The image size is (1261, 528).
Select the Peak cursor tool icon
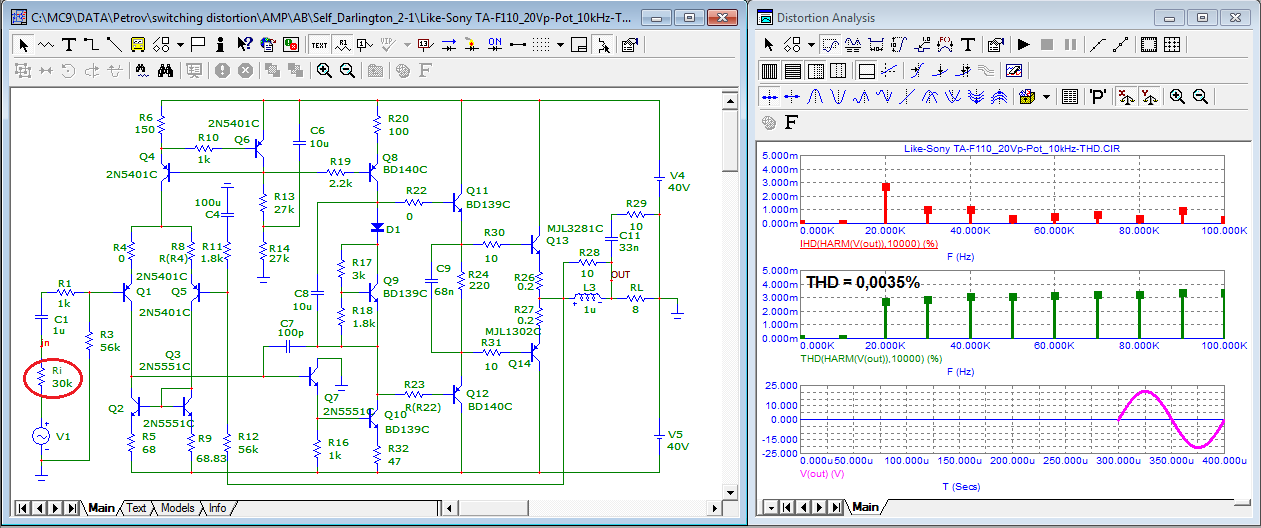pyautogui.click(x=815, y=97)
